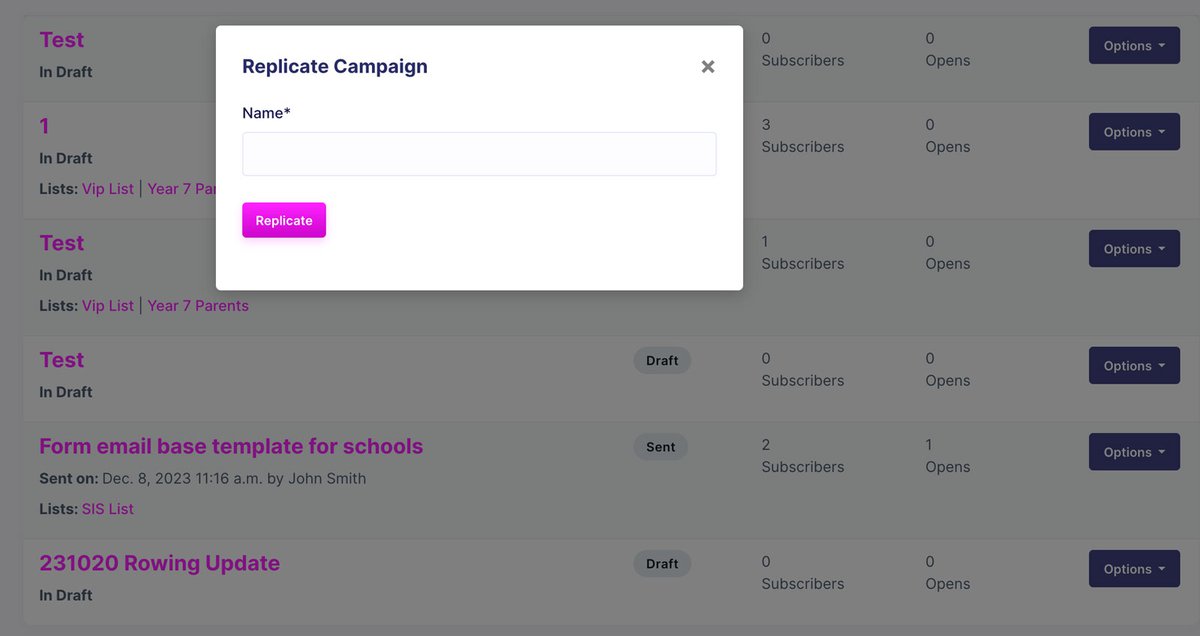Click the Sent status badge
Image resolution: width=1200 pixels, height=636 pixels.
coord(660,447)
